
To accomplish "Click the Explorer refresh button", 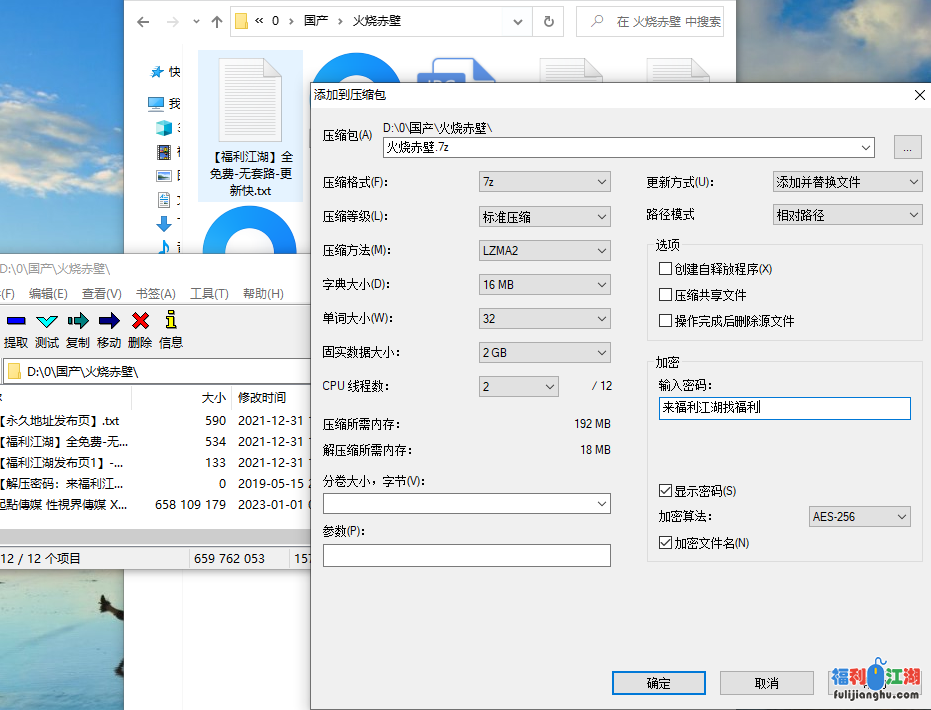I will tap(548, 21).
